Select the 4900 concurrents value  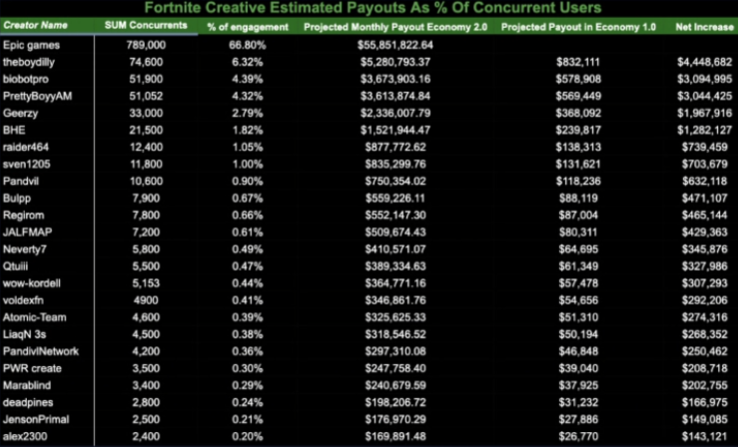point(146,300)
